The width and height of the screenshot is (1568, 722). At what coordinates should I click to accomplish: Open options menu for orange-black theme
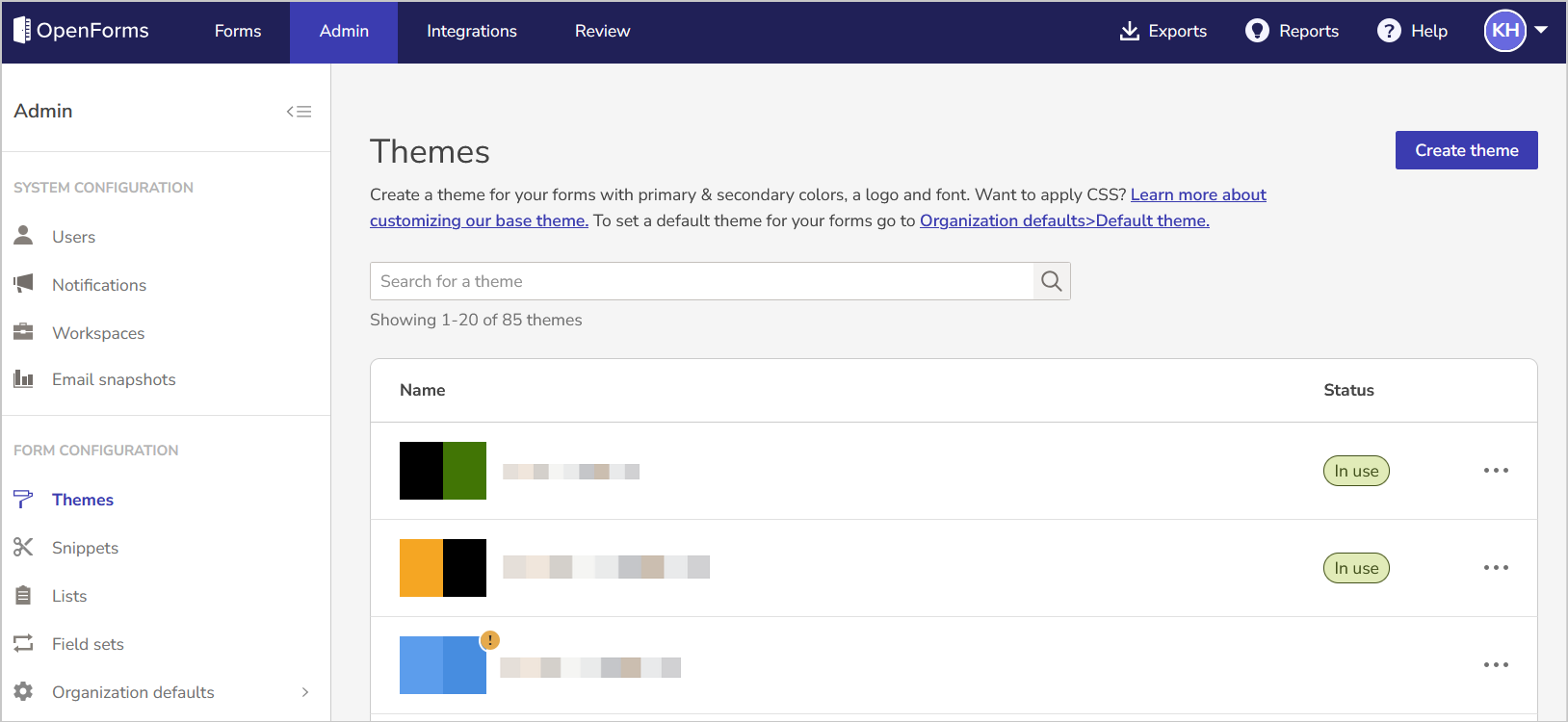click(x=1496, y=568)
